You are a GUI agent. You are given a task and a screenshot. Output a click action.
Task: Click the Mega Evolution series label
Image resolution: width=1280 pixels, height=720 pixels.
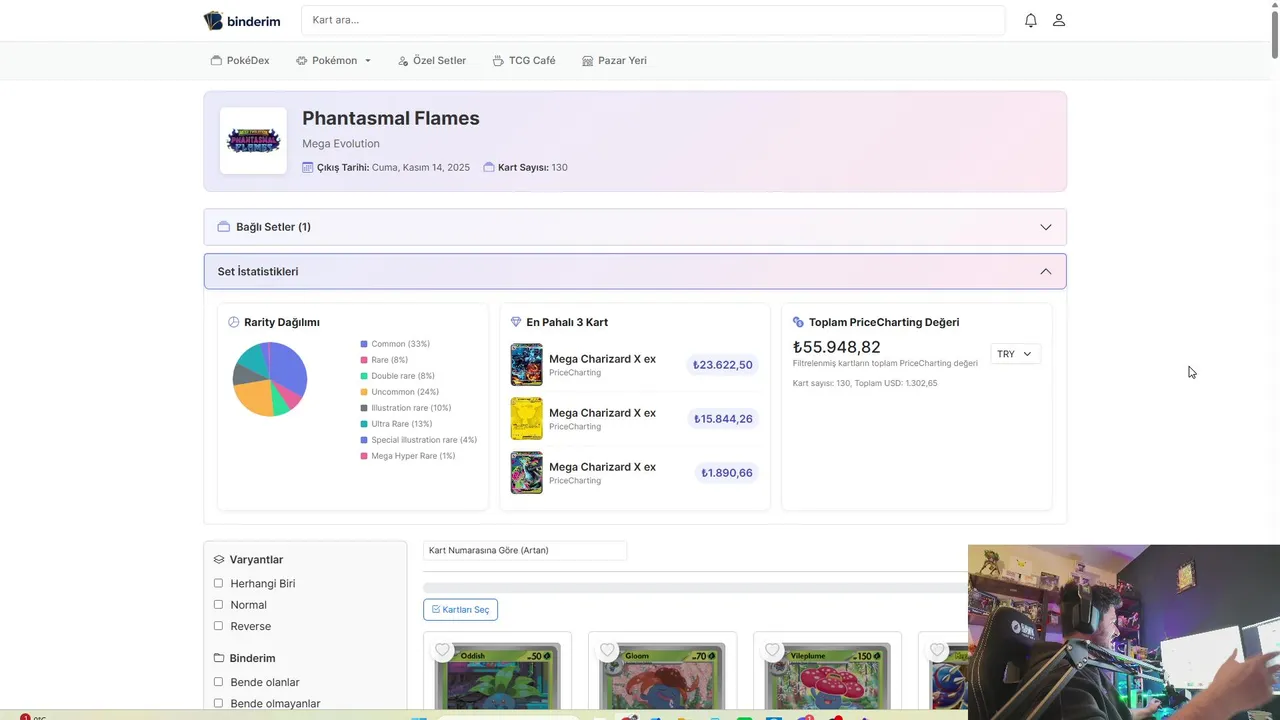341,144
